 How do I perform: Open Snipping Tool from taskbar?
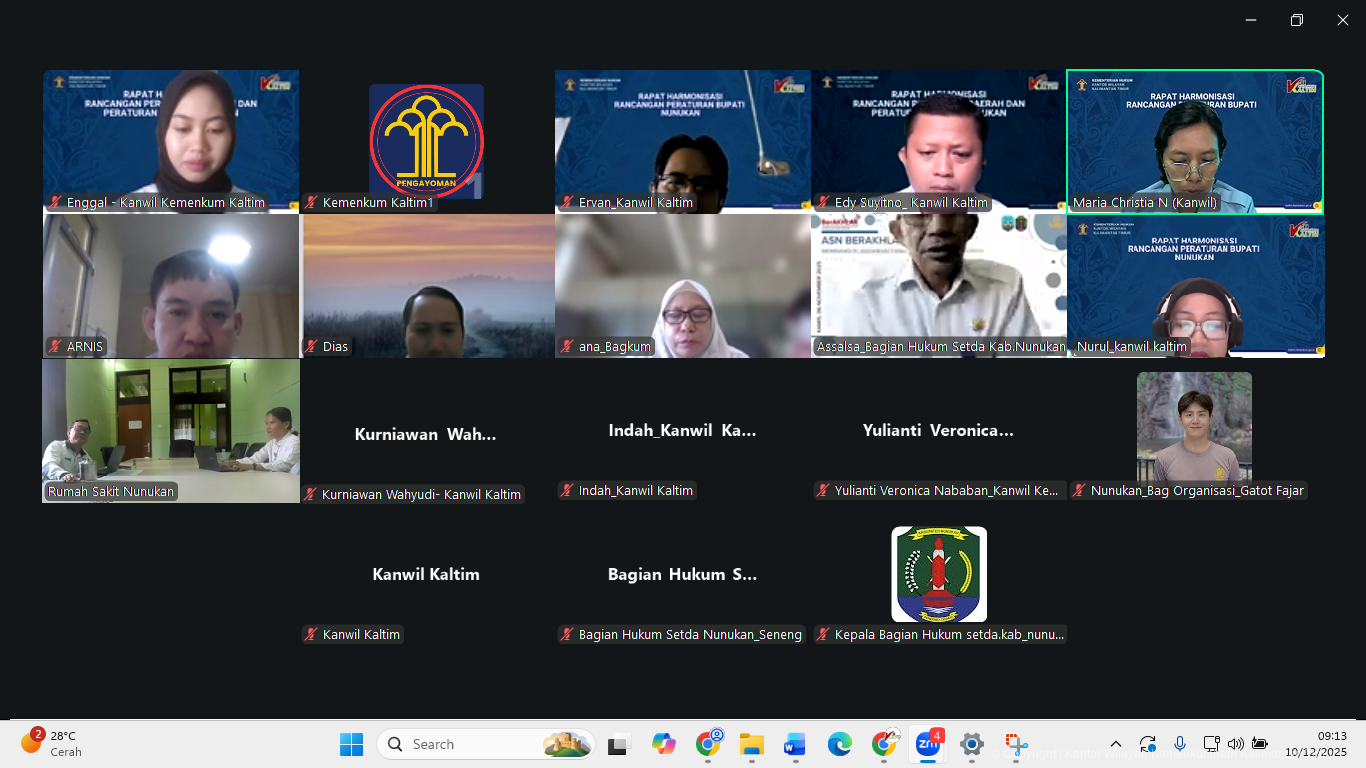[1016, 744]
